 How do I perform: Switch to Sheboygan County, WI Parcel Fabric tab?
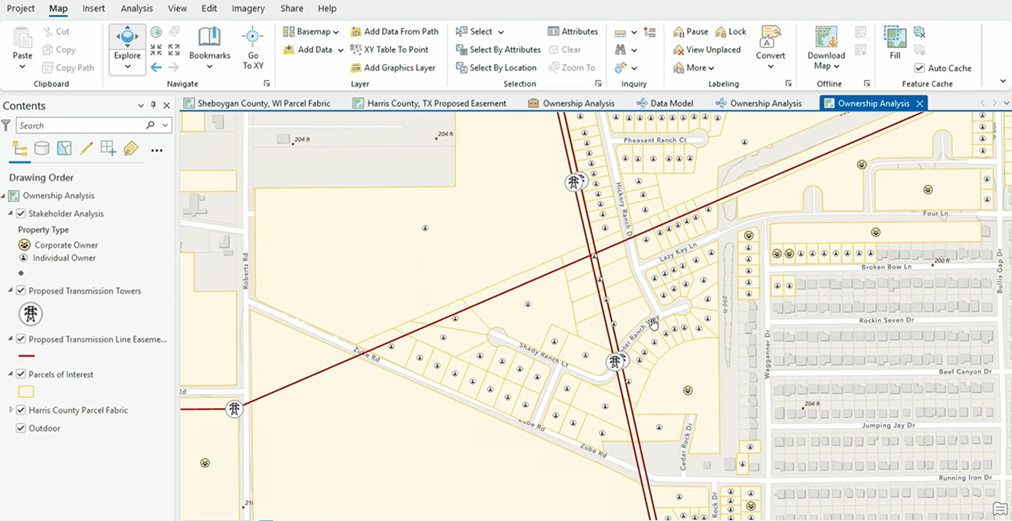(258, 103)
